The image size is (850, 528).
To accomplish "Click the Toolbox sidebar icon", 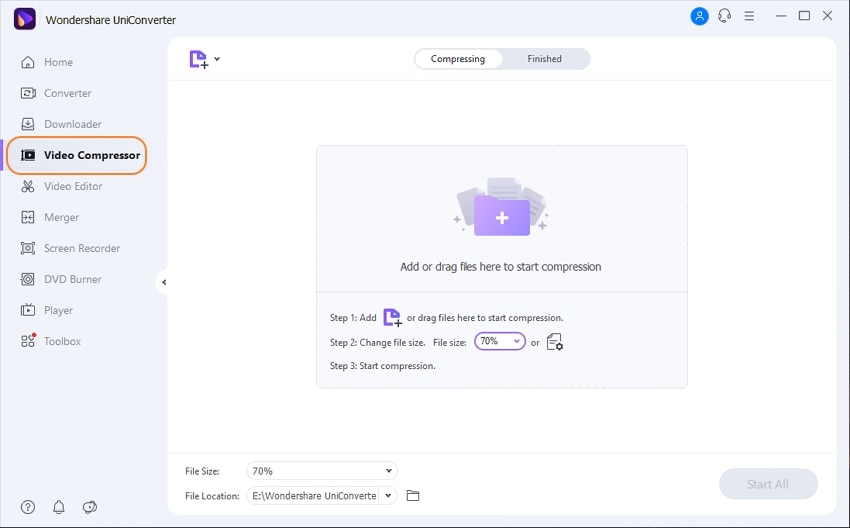I will pos(28,340).
